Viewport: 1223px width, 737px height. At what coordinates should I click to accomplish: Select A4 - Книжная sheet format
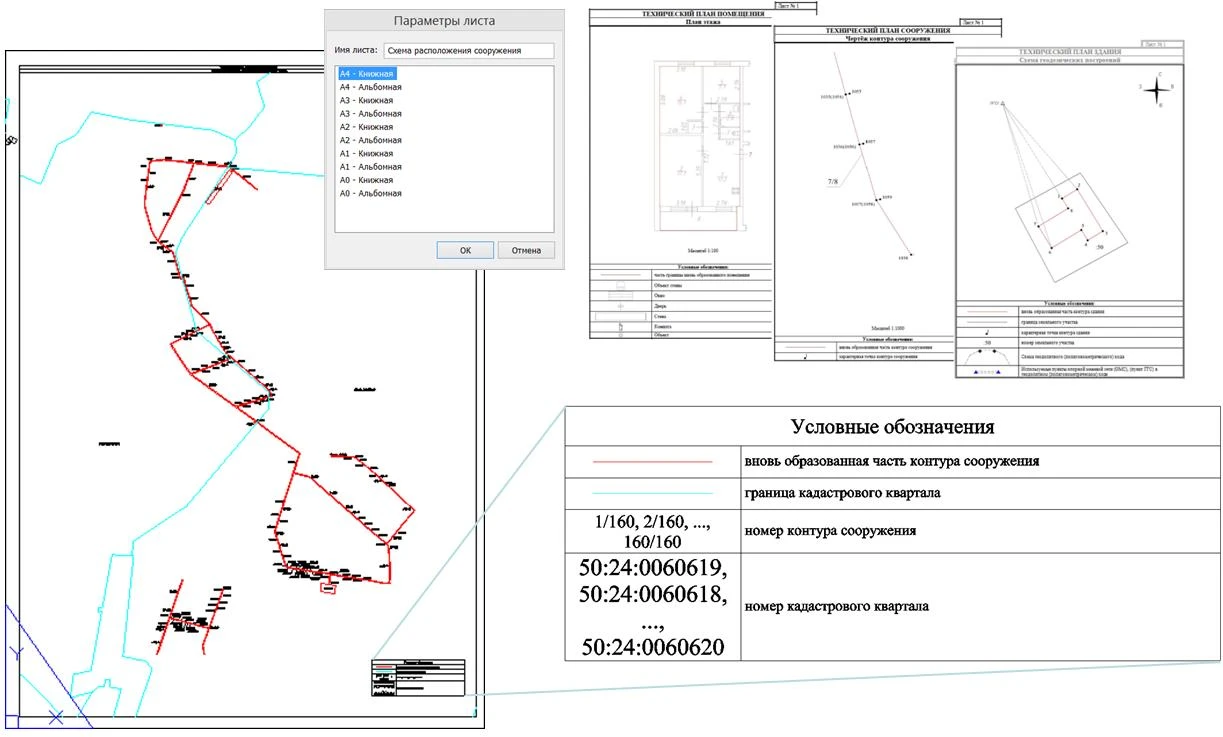click(367, 74)
